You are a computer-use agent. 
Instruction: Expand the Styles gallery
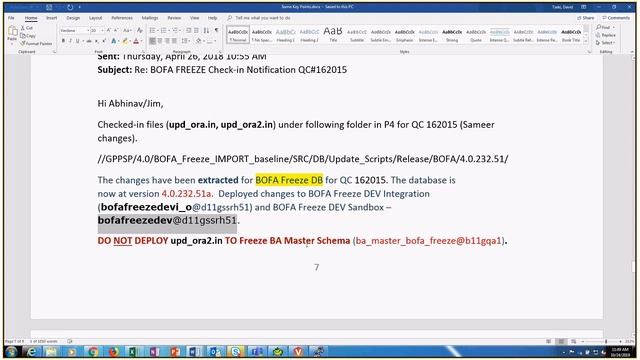[586, 41]
